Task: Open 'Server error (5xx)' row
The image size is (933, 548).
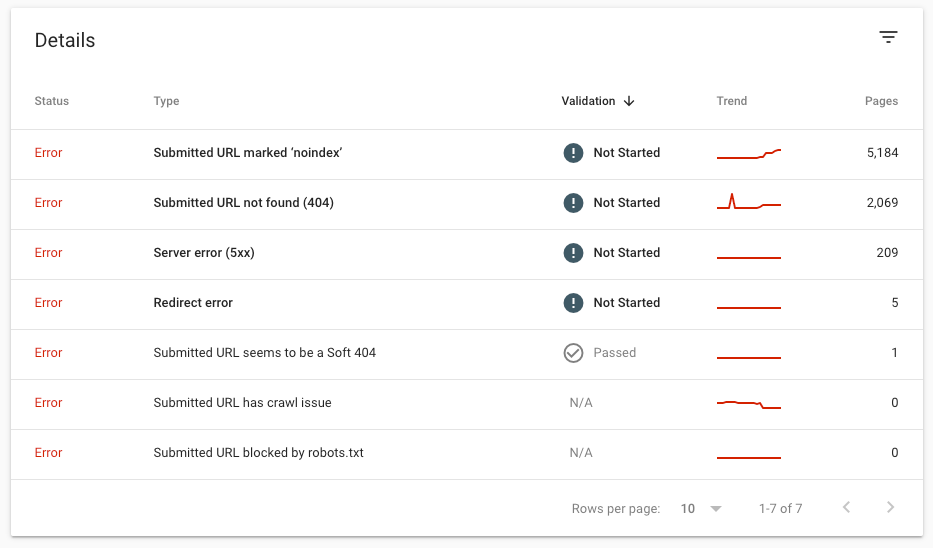Action: pos(204,253)
